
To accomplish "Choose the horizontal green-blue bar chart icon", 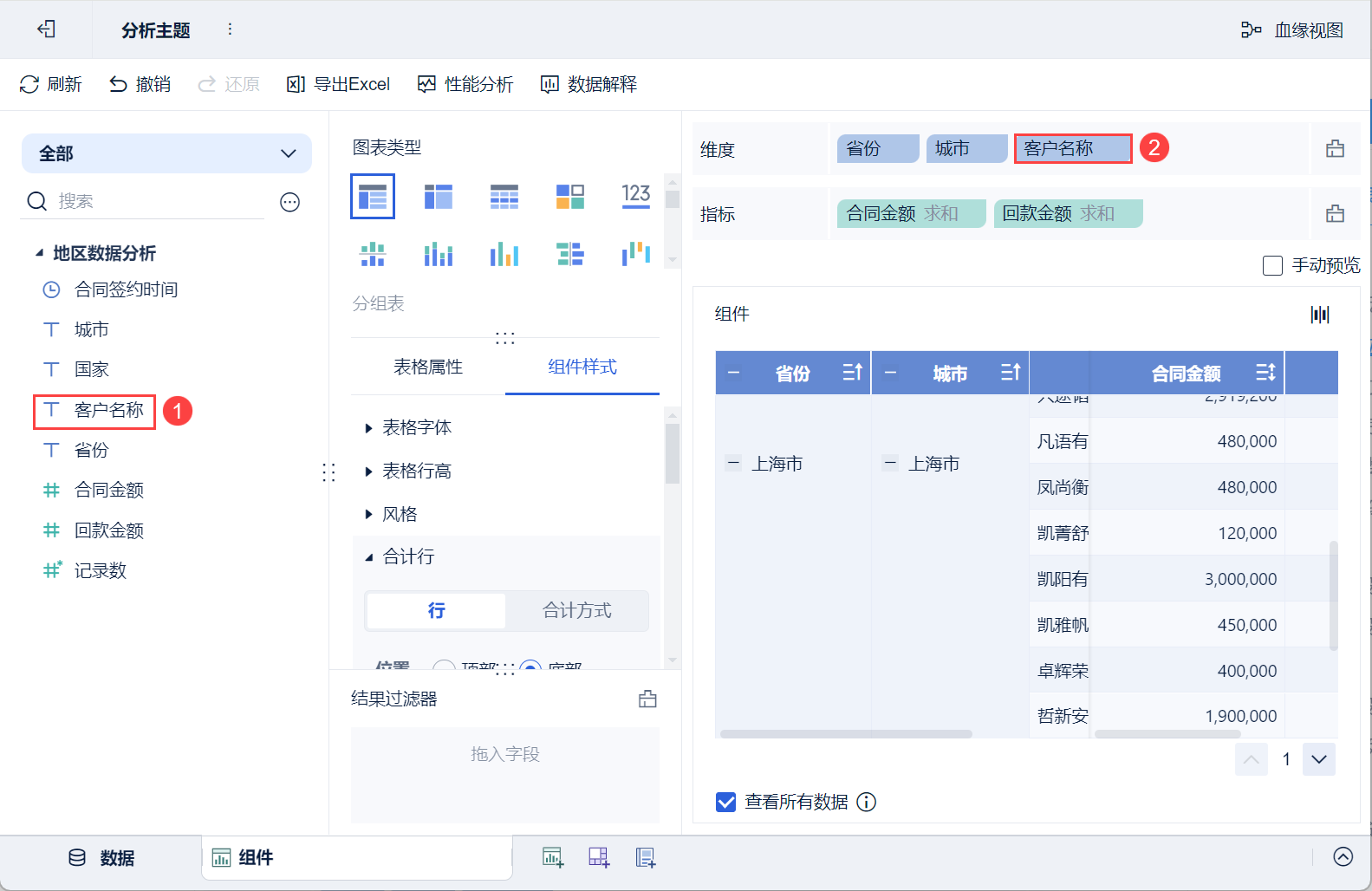I will pyautogui.click(x=570, y=254).
